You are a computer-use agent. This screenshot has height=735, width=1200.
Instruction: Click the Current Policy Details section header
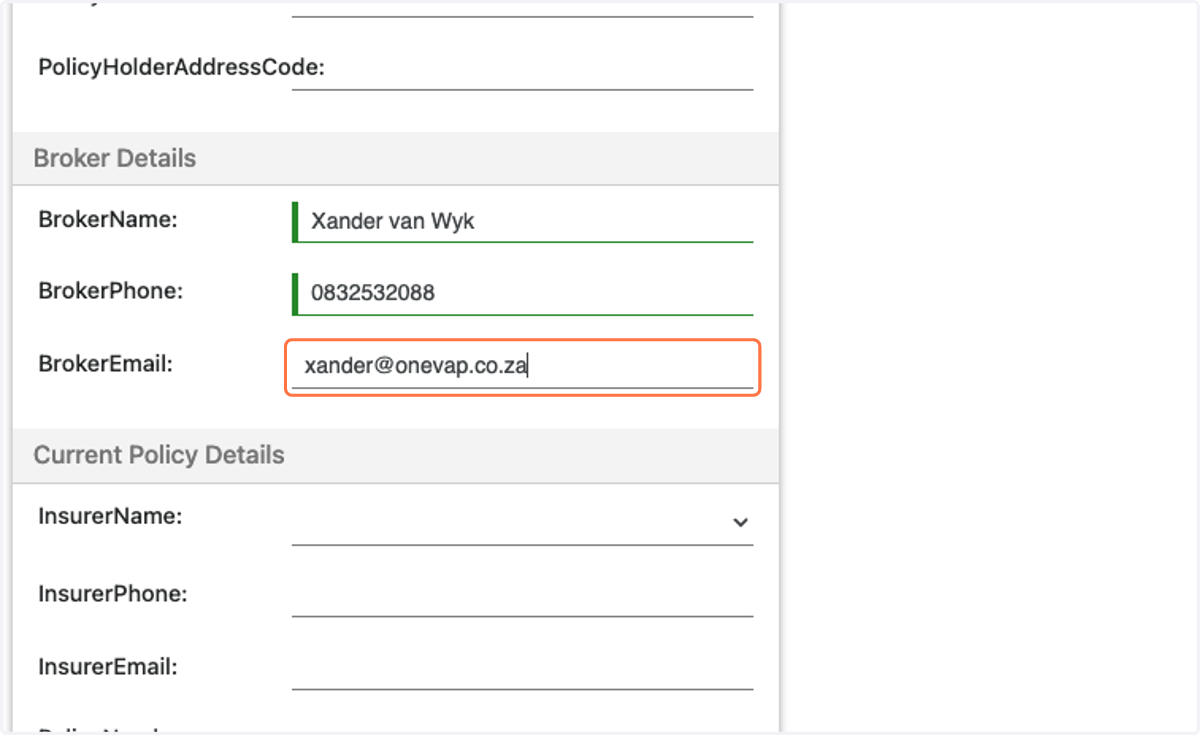click(395, 456)
